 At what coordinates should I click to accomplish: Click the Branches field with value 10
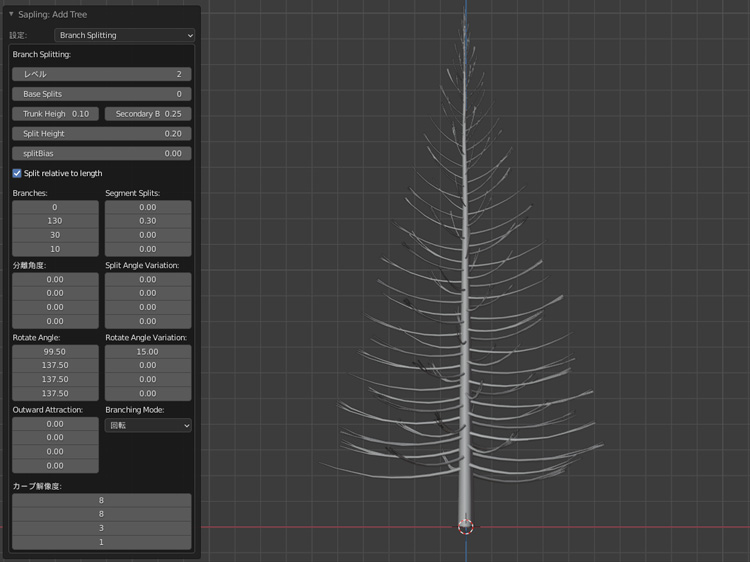click(55, 249)
